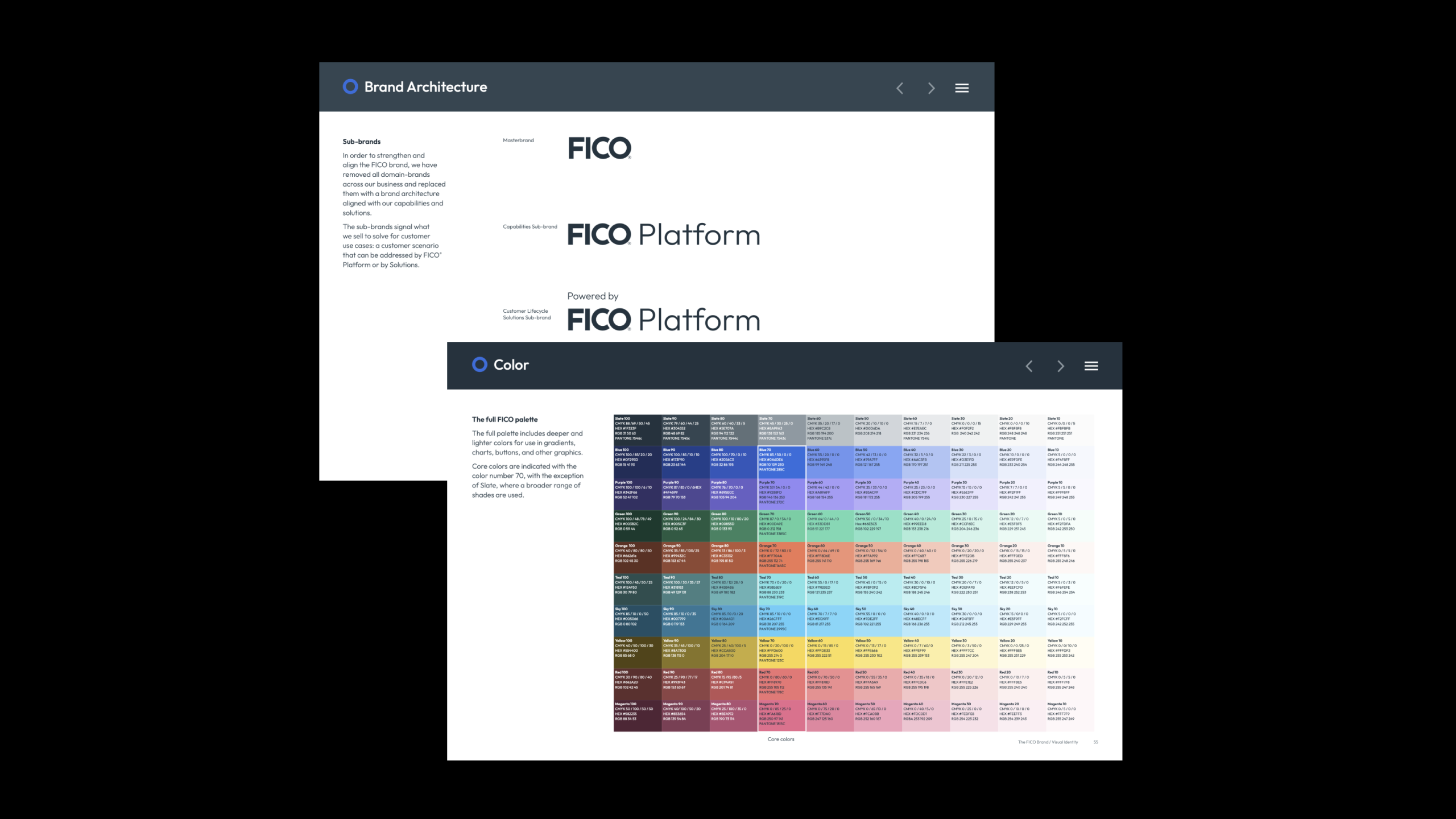Image resolution: width=1456 pixels, height=819 pixels.
Task: Select the Blue 50 swatch
Action: pos(878,462)
